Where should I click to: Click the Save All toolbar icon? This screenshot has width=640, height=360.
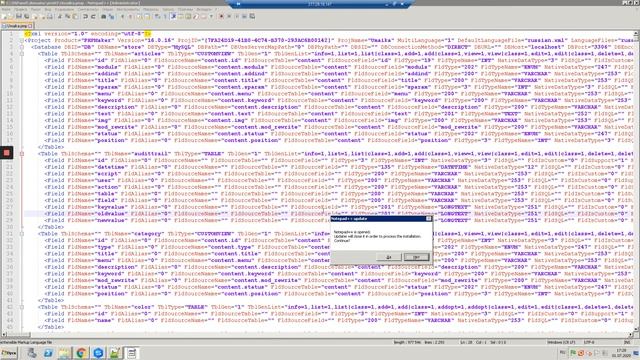coord(26,16)
